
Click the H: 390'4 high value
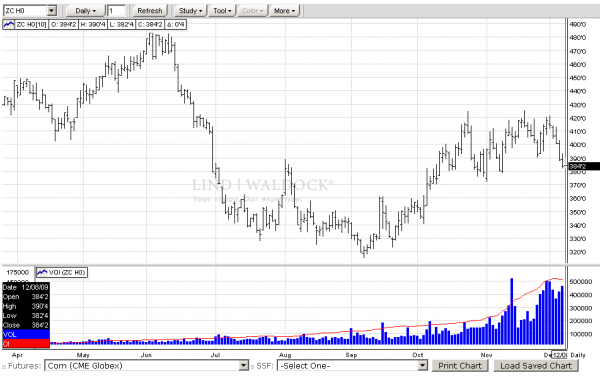coord(92,25)
